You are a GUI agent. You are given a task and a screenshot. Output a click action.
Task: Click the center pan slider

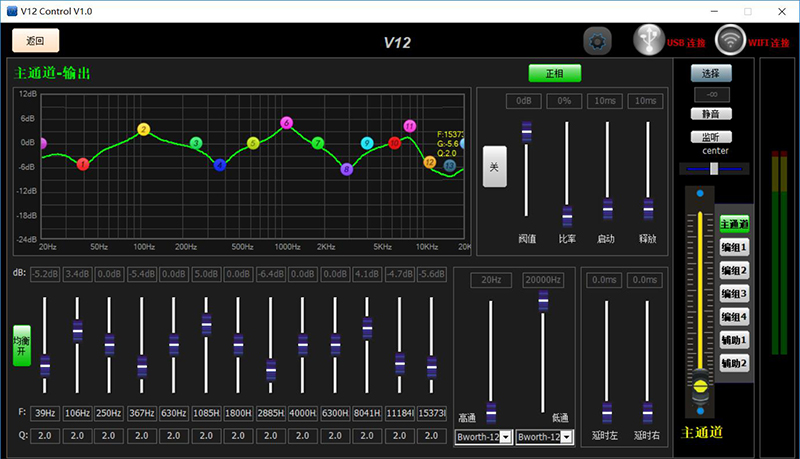click(713, 168)
